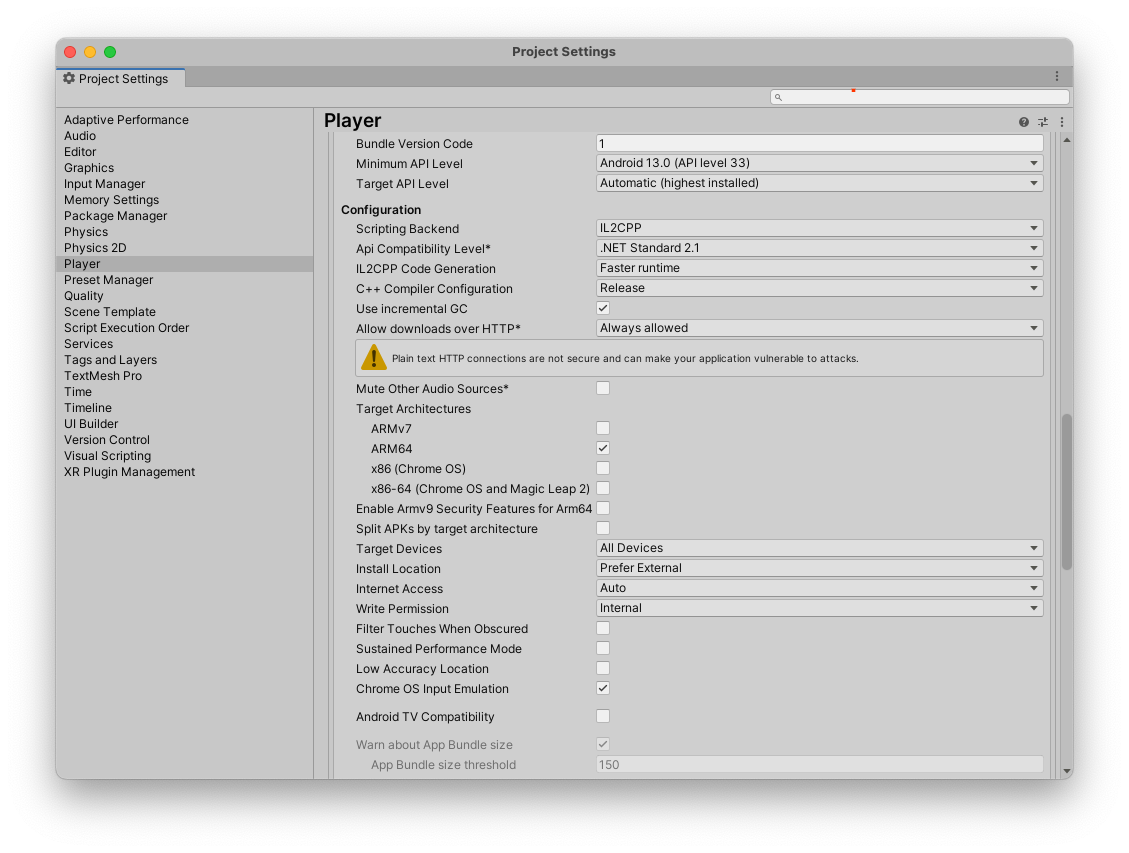Click the Bundle Version Code input field

coord(818,143)
